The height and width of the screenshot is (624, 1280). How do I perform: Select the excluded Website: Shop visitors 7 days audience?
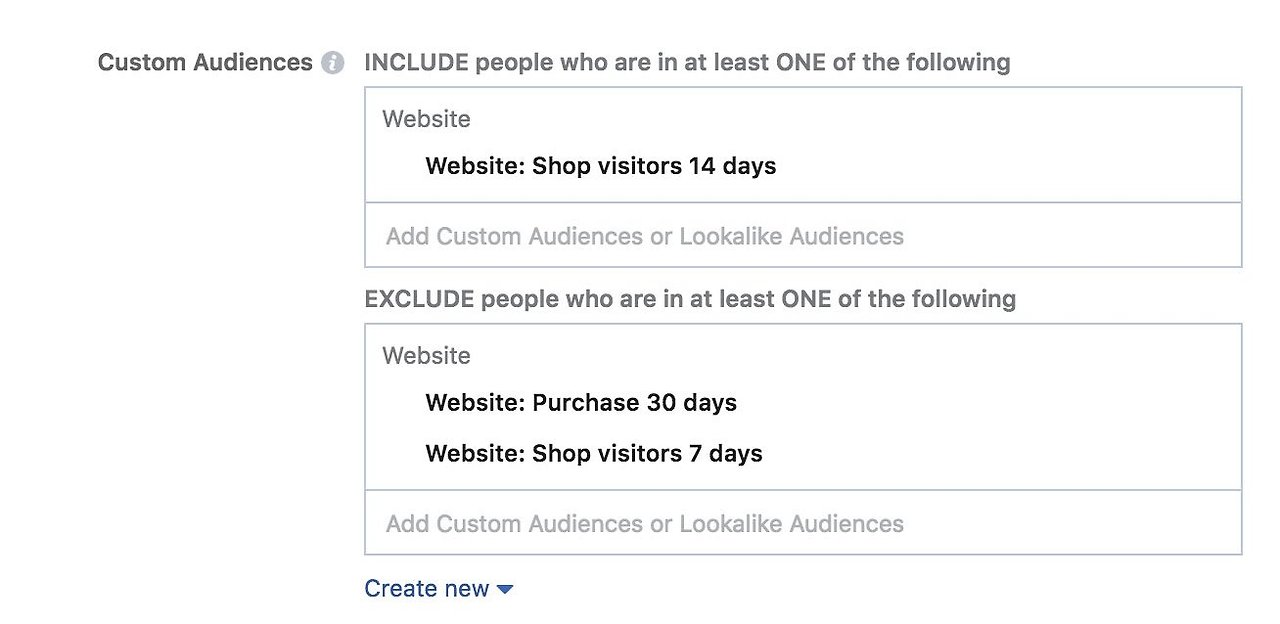pyautogui.click(x=594, y=453)
